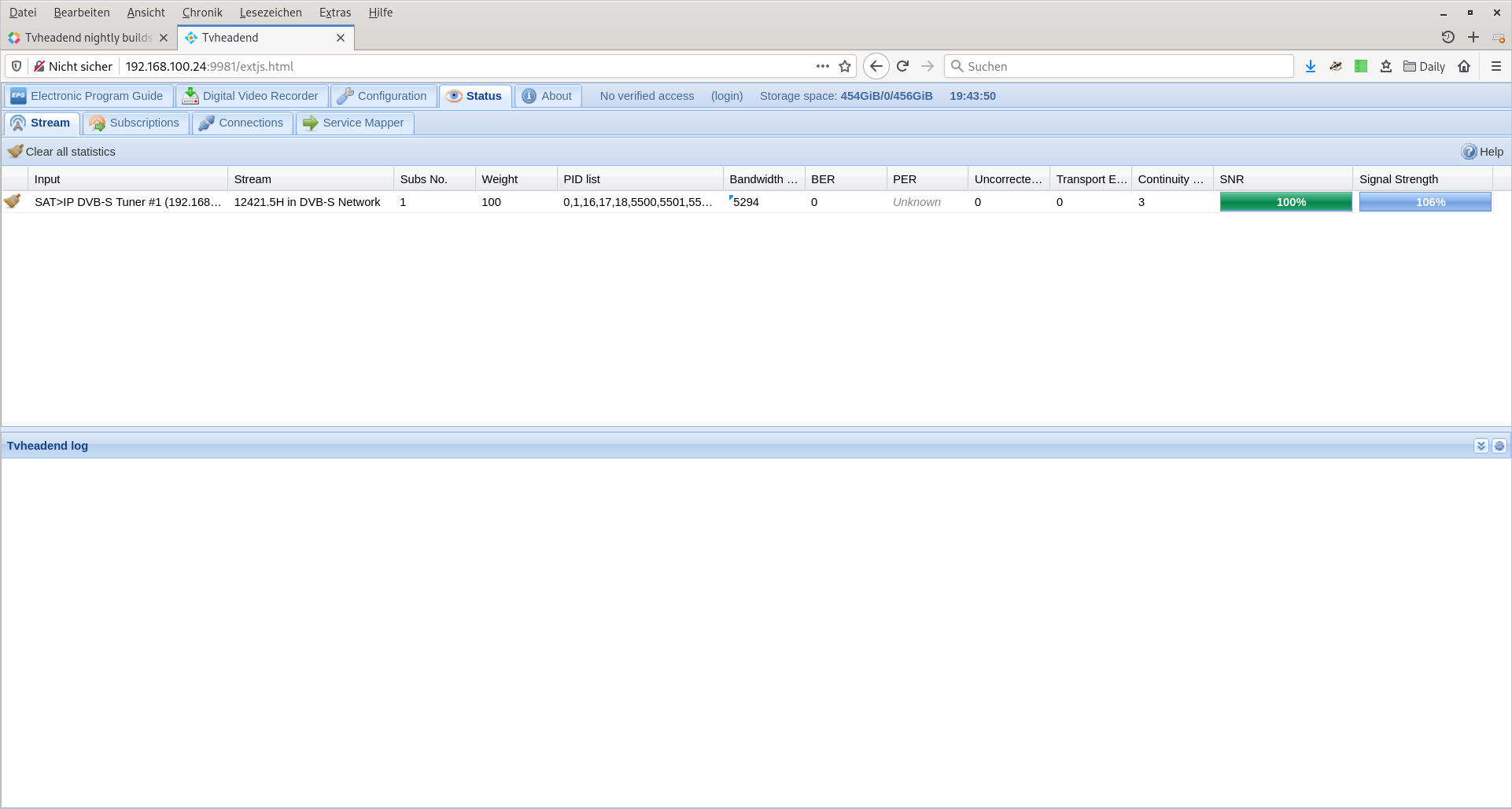
Task: Click the Clear all statistics button
Action: point(61,152)
